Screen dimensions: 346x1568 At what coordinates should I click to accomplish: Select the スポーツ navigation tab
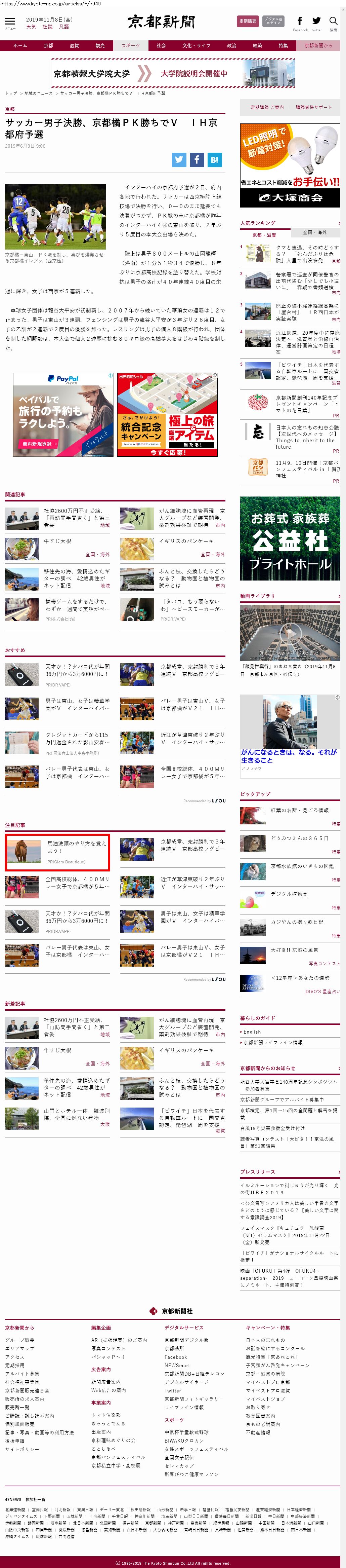tap(130, 46)
